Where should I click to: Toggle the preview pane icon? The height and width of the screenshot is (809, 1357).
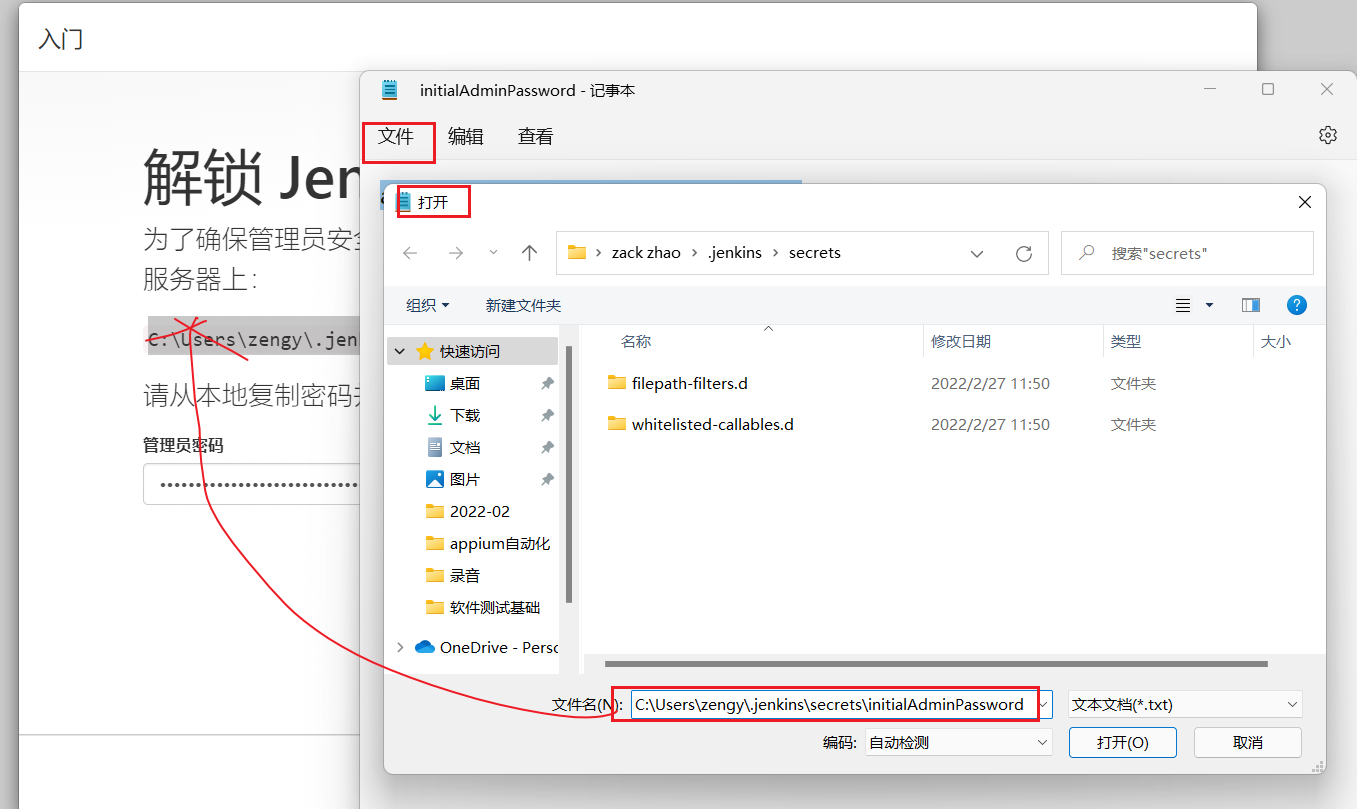coord(1251,305)
